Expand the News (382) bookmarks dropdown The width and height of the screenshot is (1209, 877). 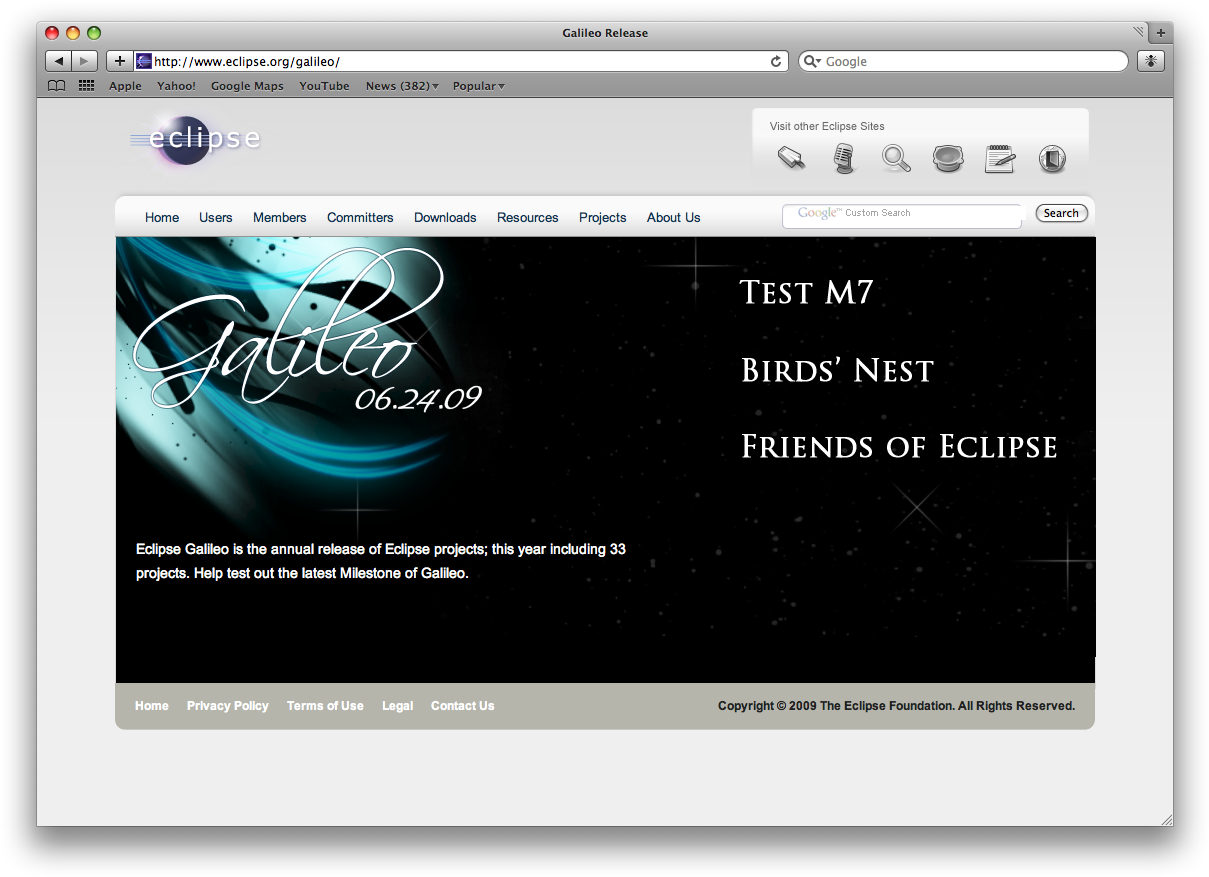point(401,86)
